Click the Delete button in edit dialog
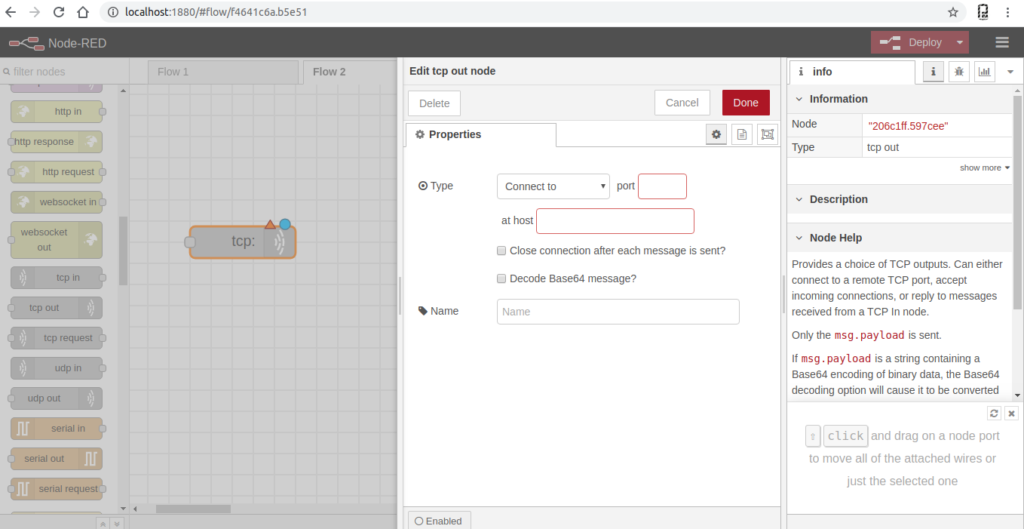The height and width of the screenshot is (529, 1024). 434,103
